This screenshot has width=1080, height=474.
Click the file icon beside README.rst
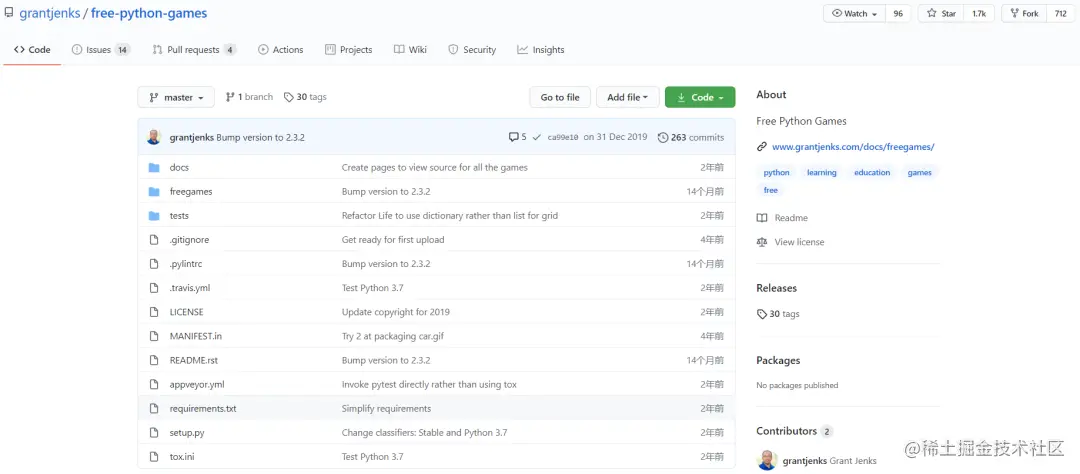154,360
